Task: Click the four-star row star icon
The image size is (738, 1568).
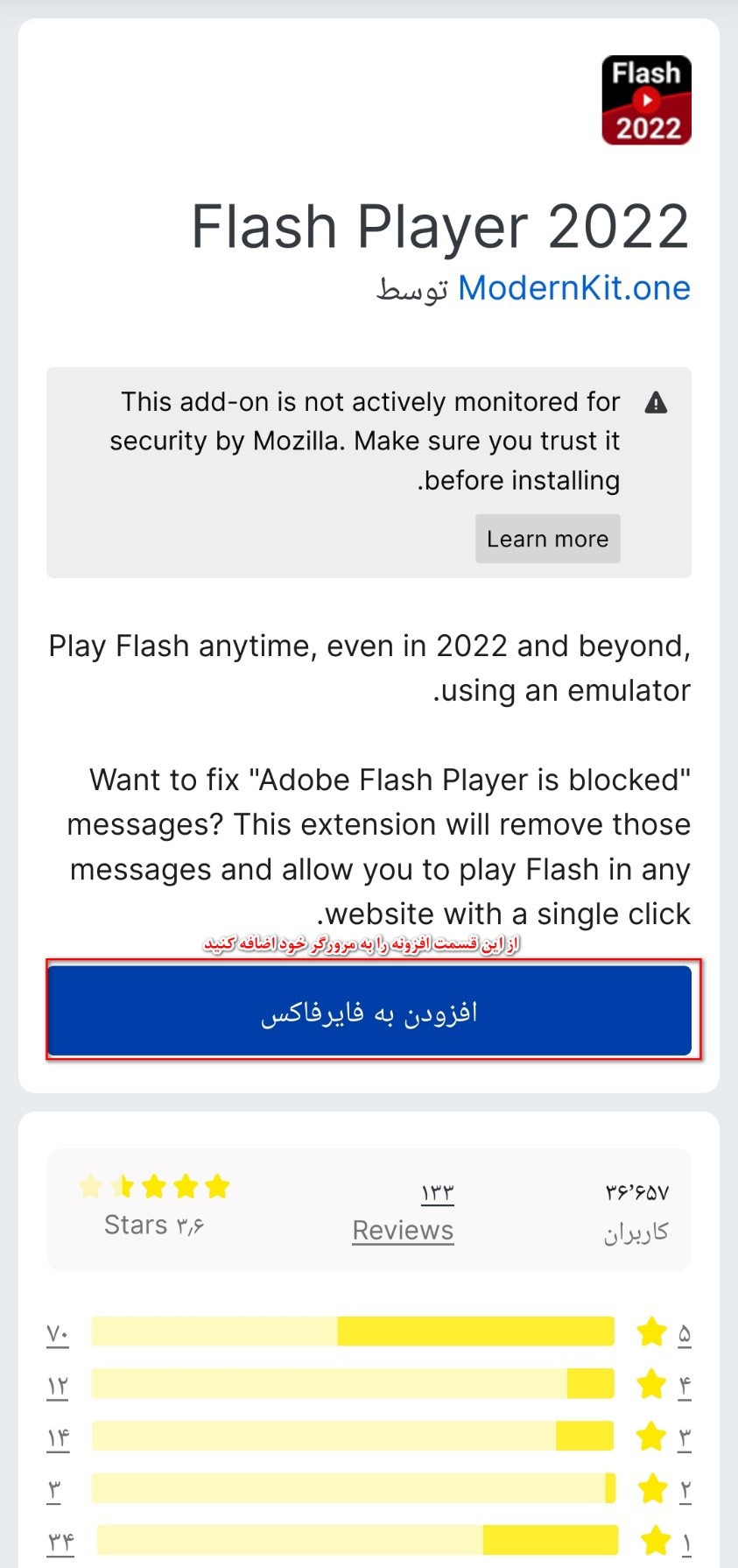Action: click(652, 1385)
